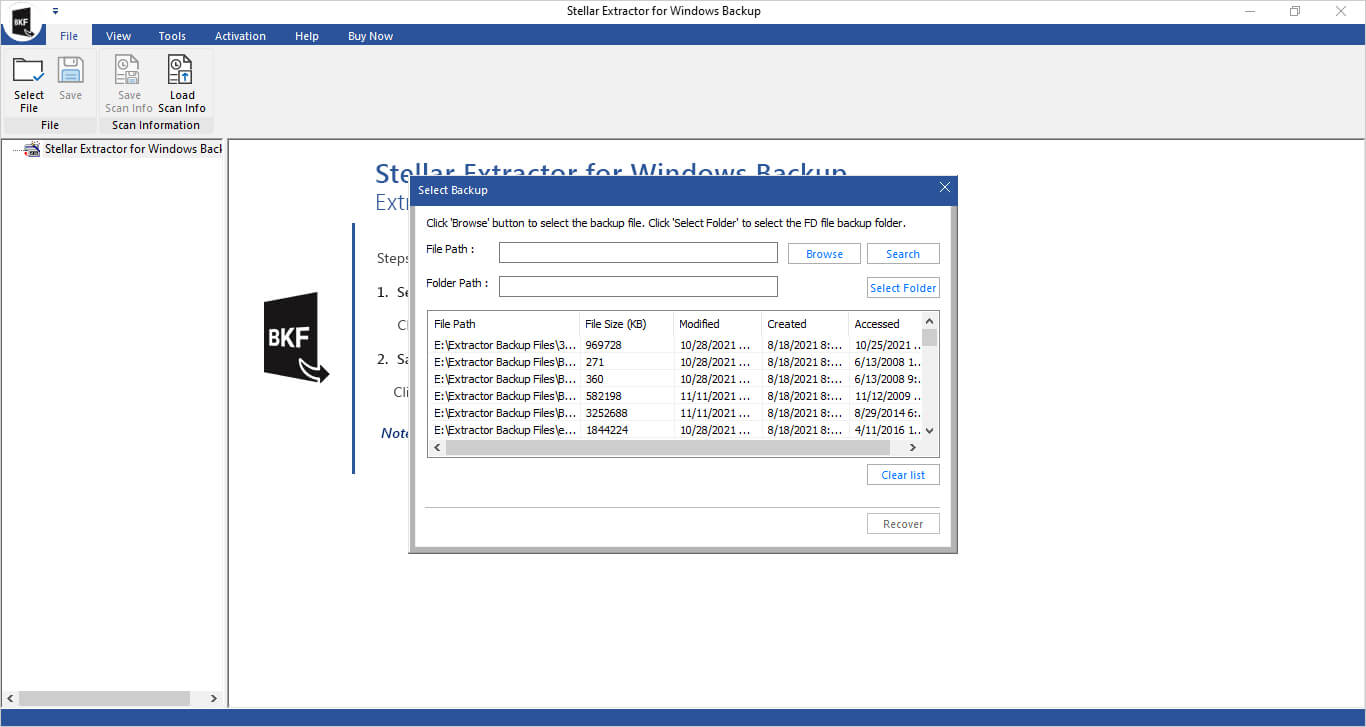
Task: Click the Select File icon
Action: tap(28, 71)
